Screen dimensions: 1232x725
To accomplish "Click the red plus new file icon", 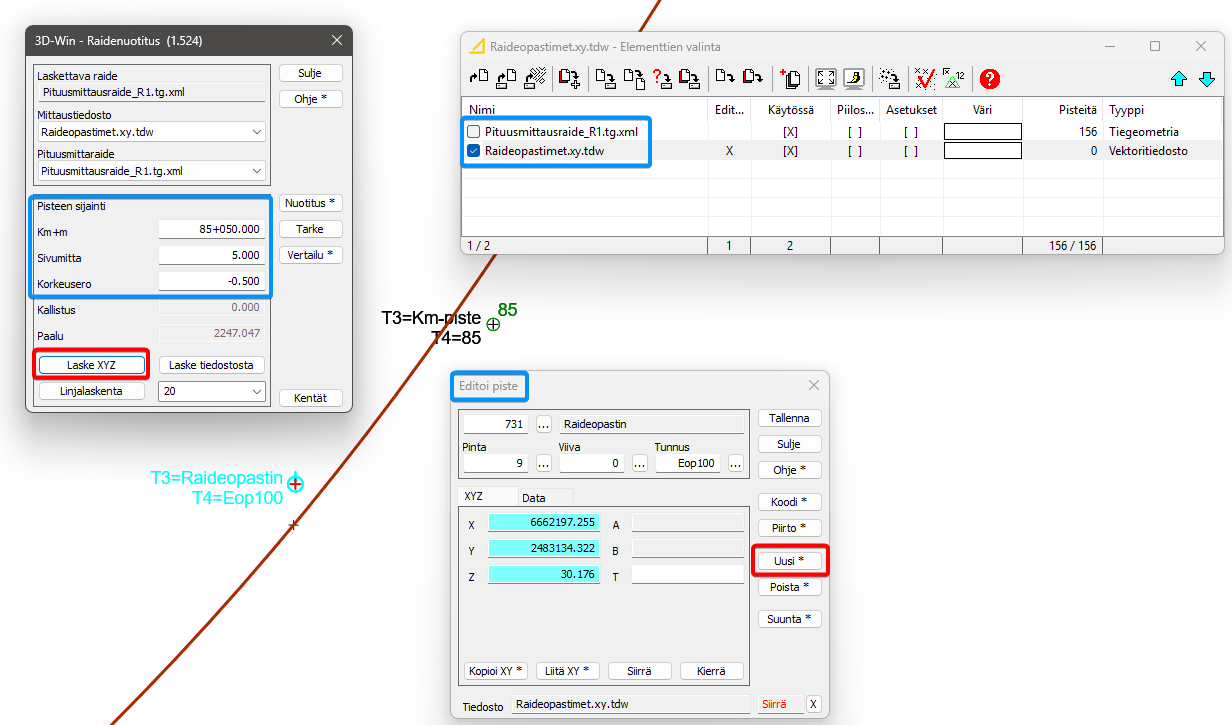I will coord(790,78).
